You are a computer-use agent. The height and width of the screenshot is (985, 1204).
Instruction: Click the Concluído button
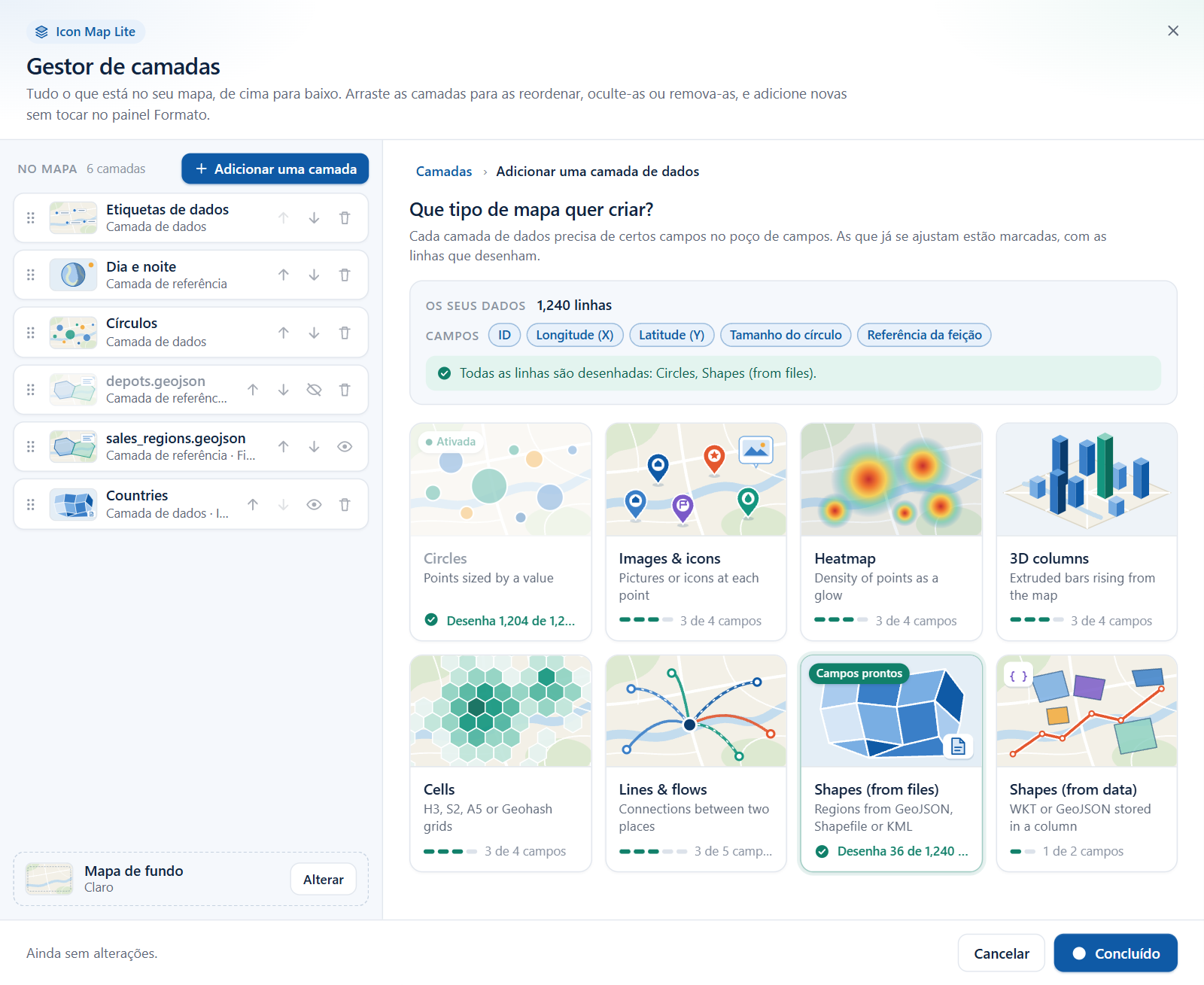1115,953
